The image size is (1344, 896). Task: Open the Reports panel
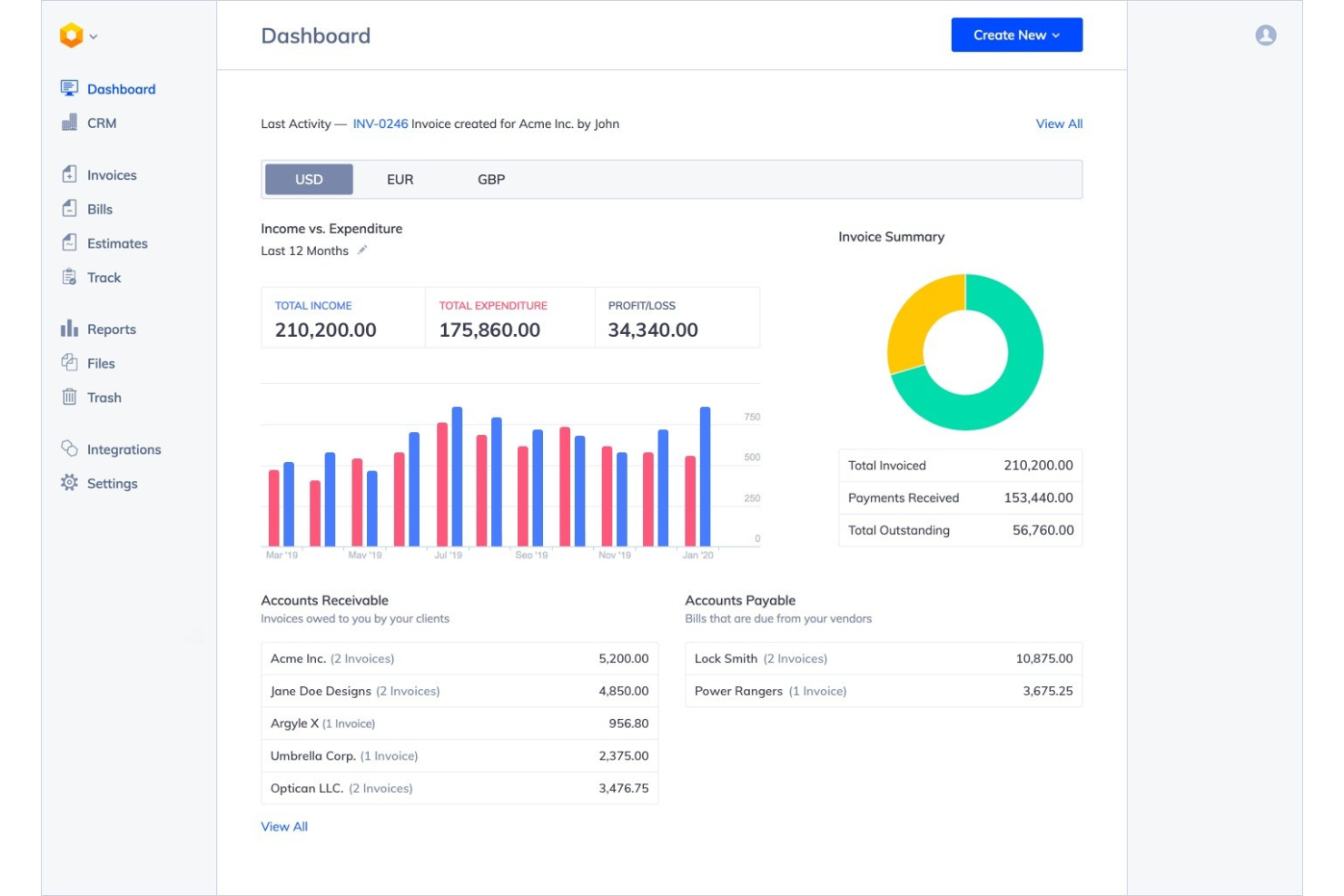click(x=111, y=329)
